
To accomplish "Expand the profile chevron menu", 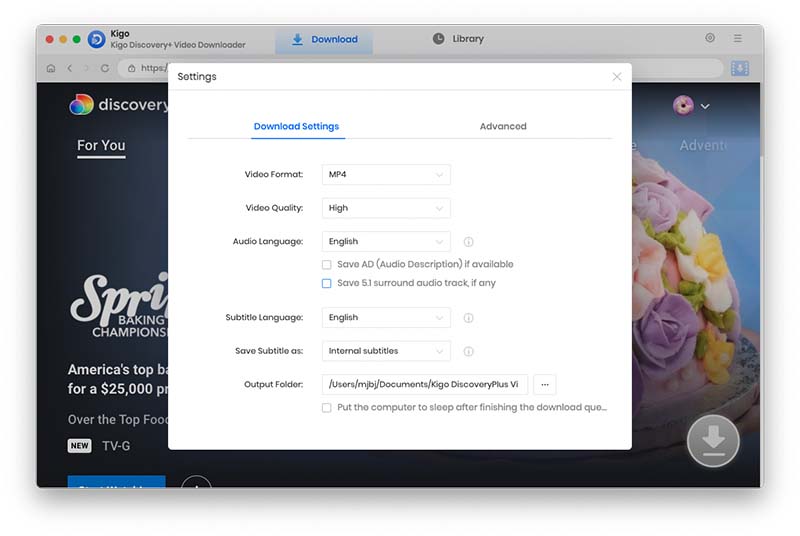I will click(705, 106).
